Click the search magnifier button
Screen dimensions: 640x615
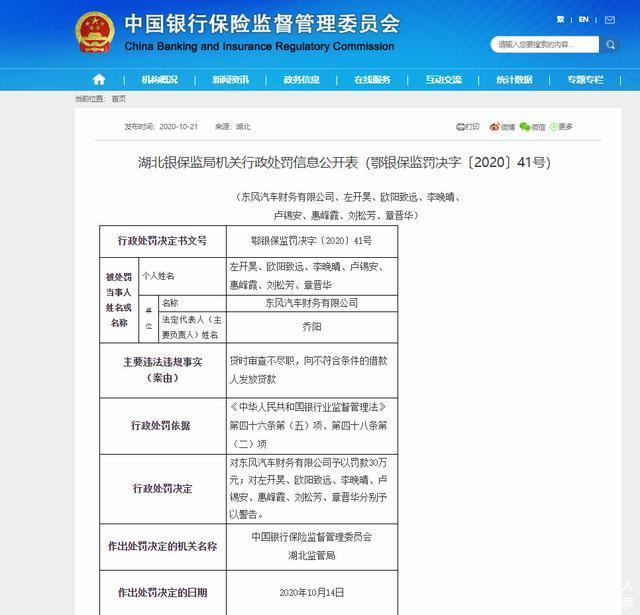tap(610, 44)
